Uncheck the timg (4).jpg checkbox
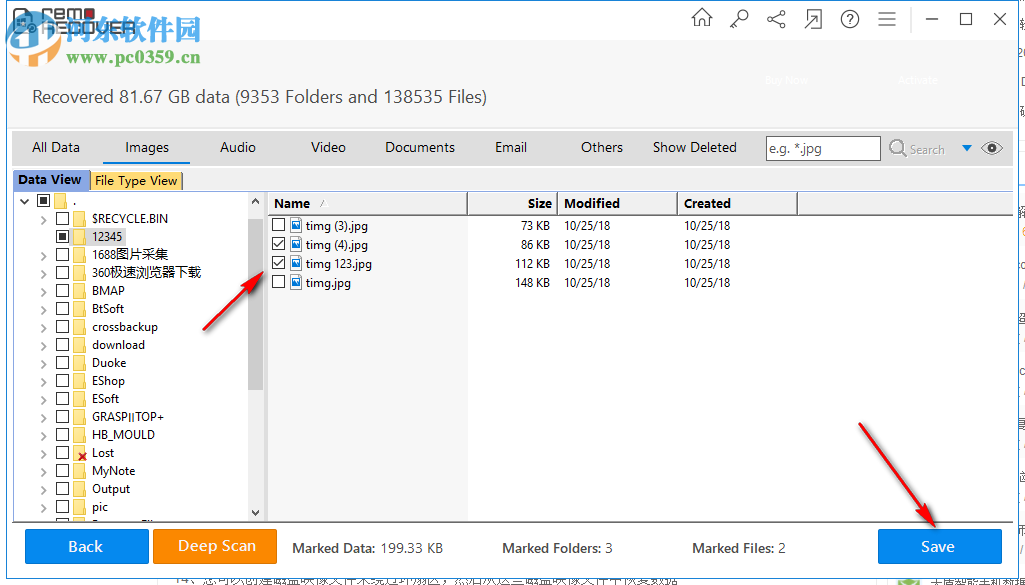The height and width of the screenshot is (585, 1025). pos(278,244)
